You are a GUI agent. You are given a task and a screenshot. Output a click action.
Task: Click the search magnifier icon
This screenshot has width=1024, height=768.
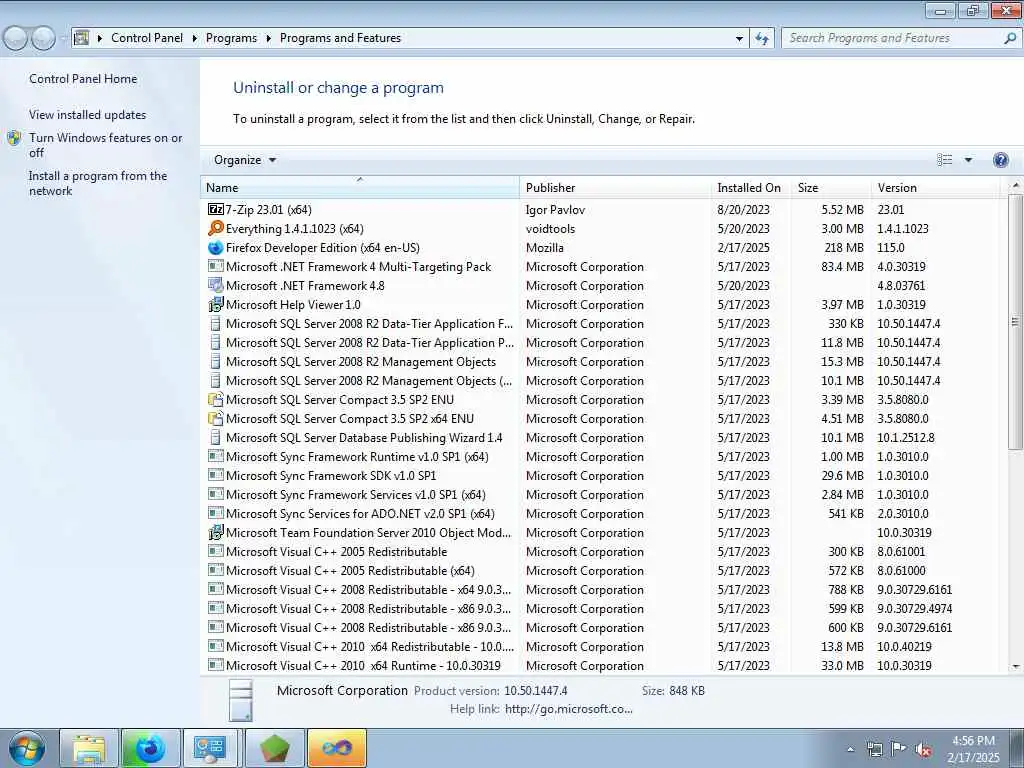pos(1010,39)
